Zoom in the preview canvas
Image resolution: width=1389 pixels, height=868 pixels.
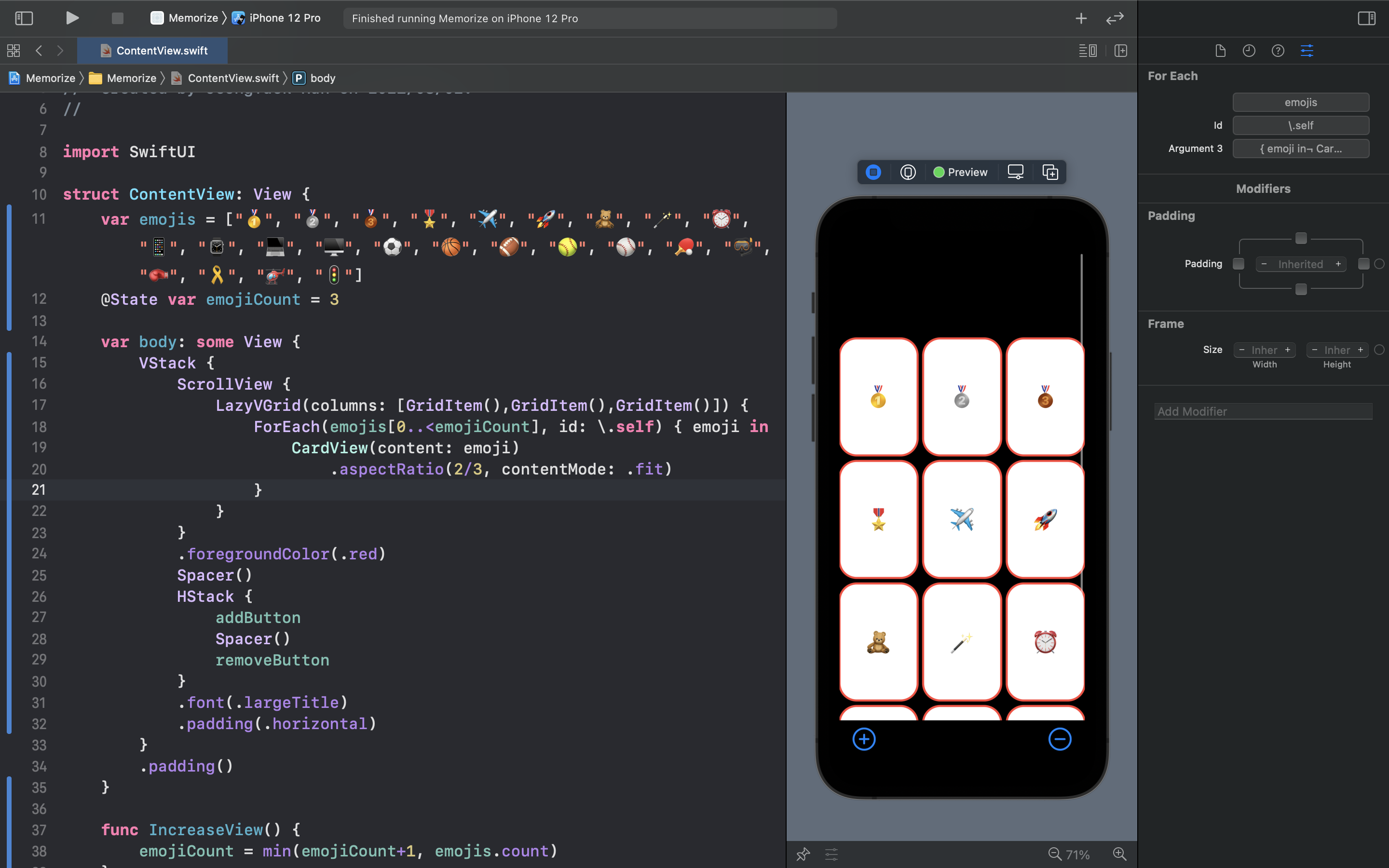click(1120, 854)
